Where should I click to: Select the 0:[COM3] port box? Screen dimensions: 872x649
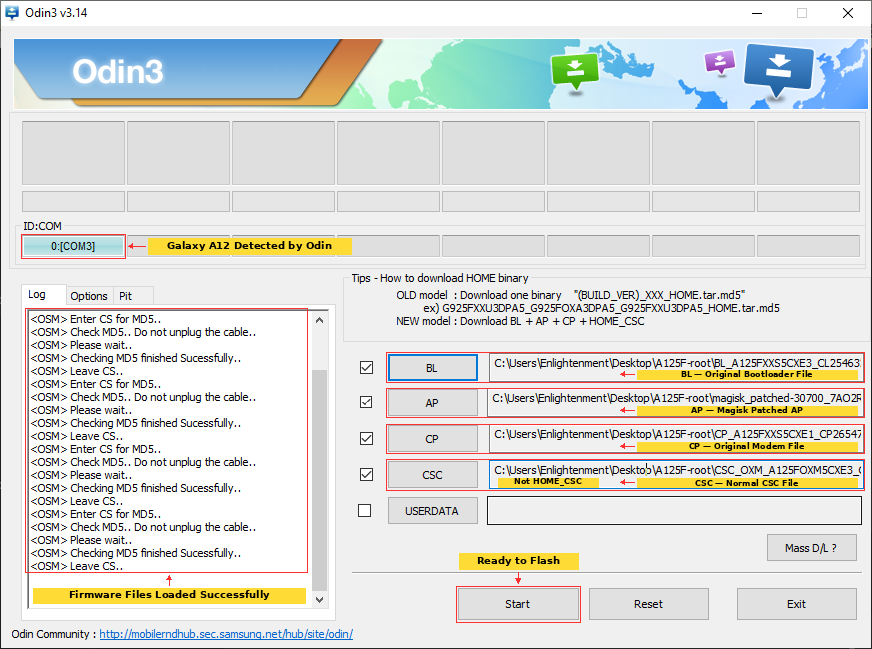coord(73,246)
